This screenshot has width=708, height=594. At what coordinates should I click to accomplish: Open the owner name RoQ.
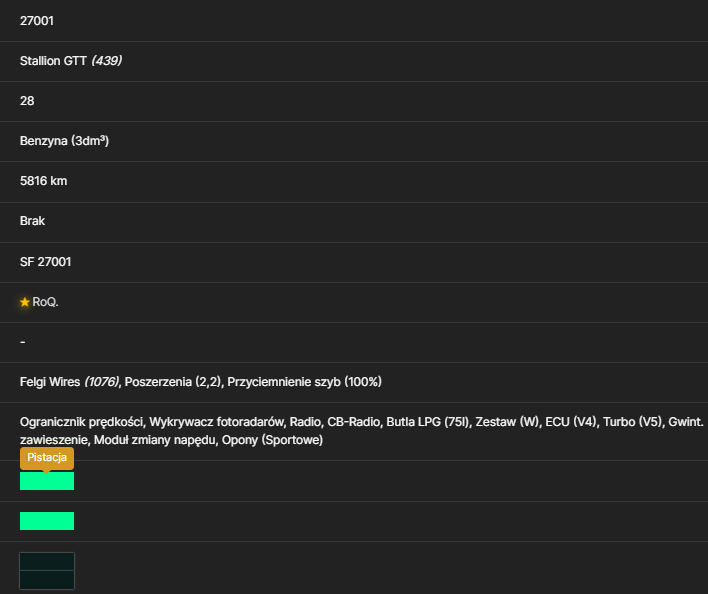(45, 302)
